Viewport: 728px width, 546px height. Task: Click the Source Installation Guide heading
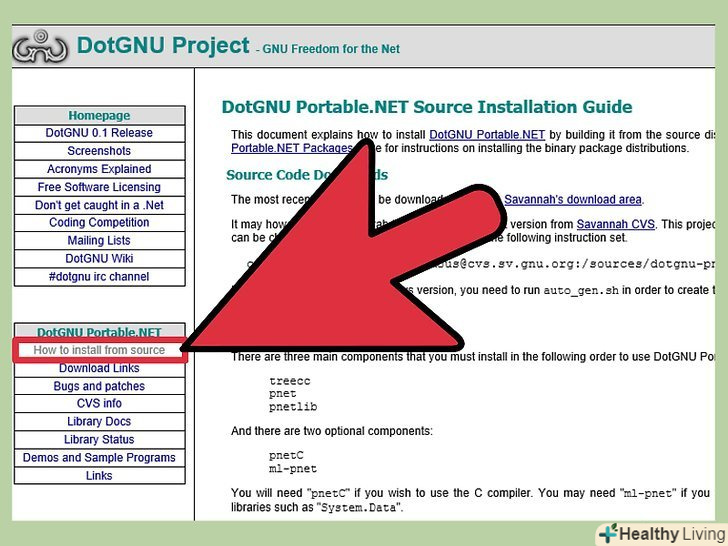427,107
